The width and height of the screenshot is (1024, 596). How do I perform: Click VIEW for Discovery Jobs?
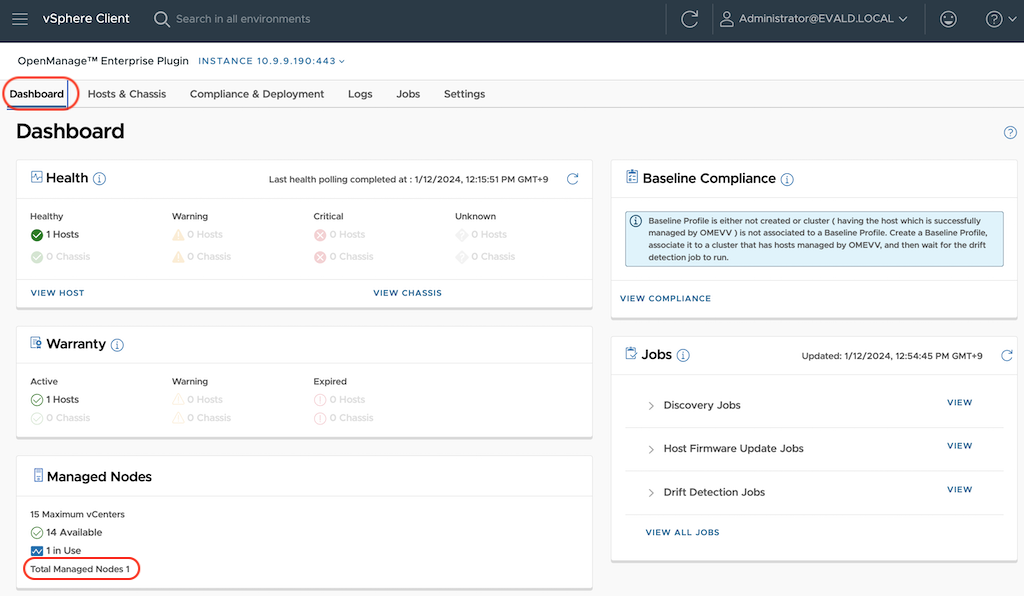pyautogui.click(x=959, y=403)
